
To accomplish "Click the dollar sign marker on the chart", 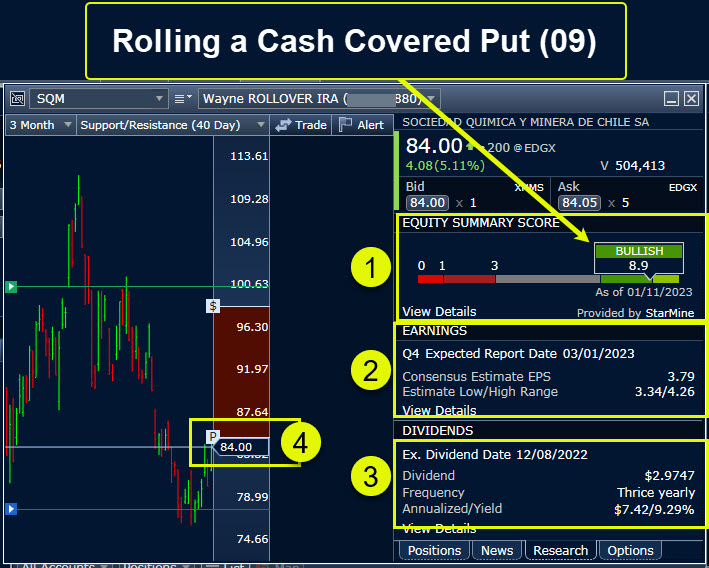I will [213, 306].
